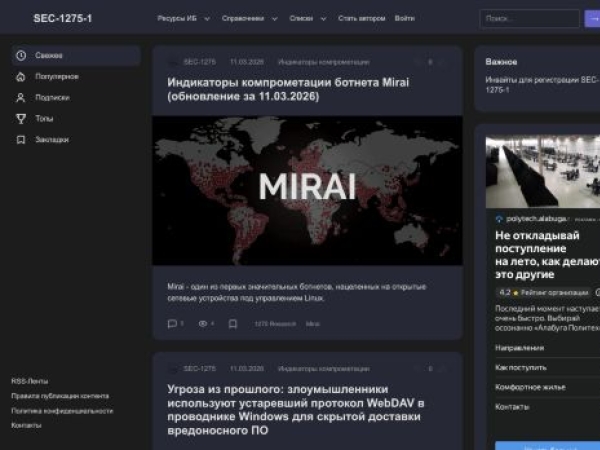600x450 pixels.
Task: Expand the Ресурсы ИБ dropdown menu
Action: click(x=183, y=18)
